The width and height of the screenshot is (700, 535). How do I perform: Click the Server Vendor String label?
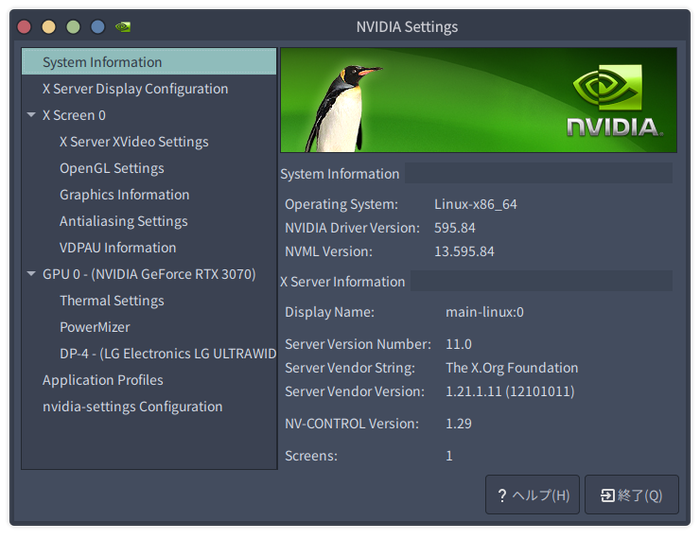(x=350, y=368)
